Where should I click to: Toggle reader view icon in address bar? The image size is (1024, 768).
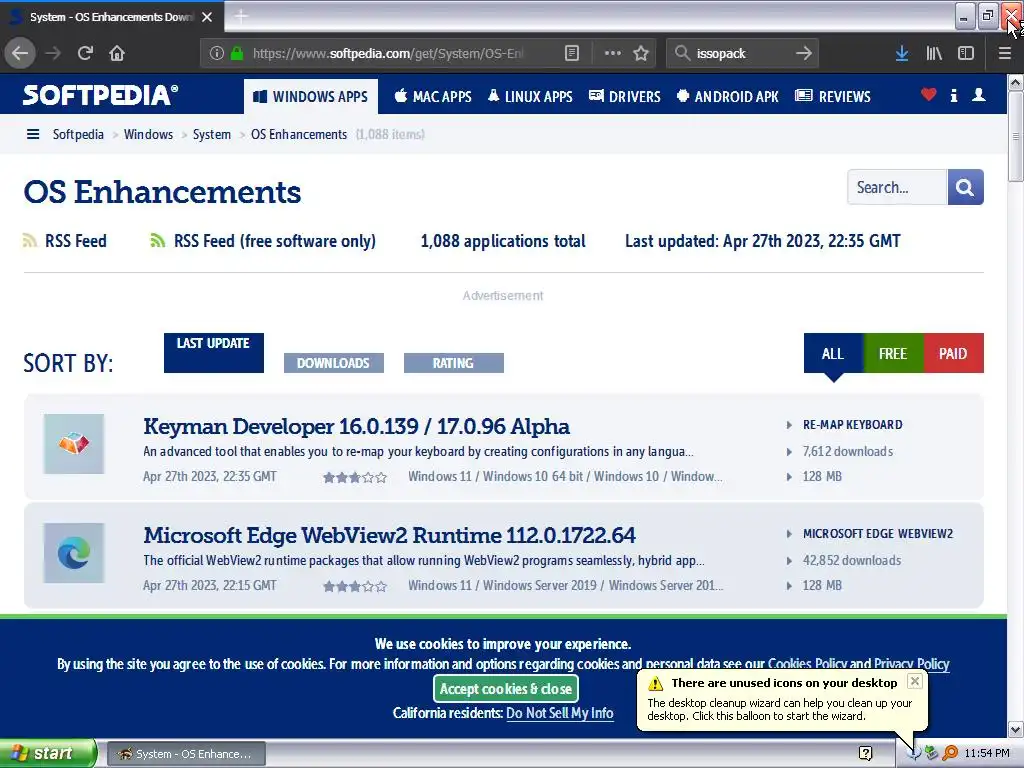(572, 53)
